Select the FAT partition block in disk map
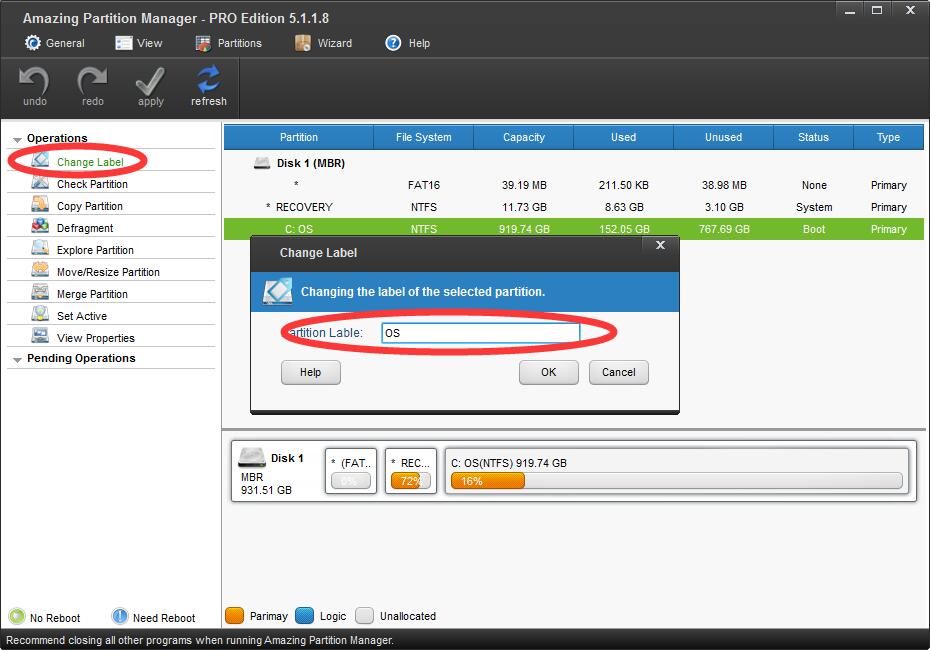This screenshot has width=930, height=650. coord(351,471)
